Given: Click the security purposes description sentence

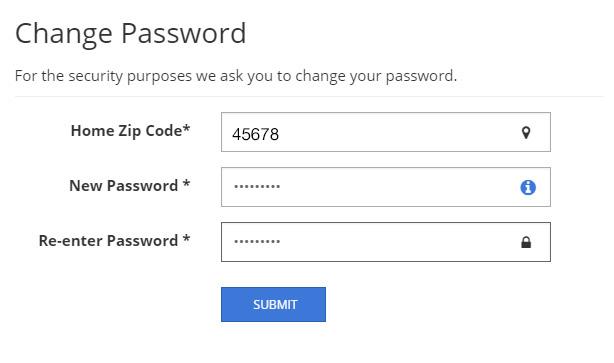Looking at the screenshot, I should (236, 76).
